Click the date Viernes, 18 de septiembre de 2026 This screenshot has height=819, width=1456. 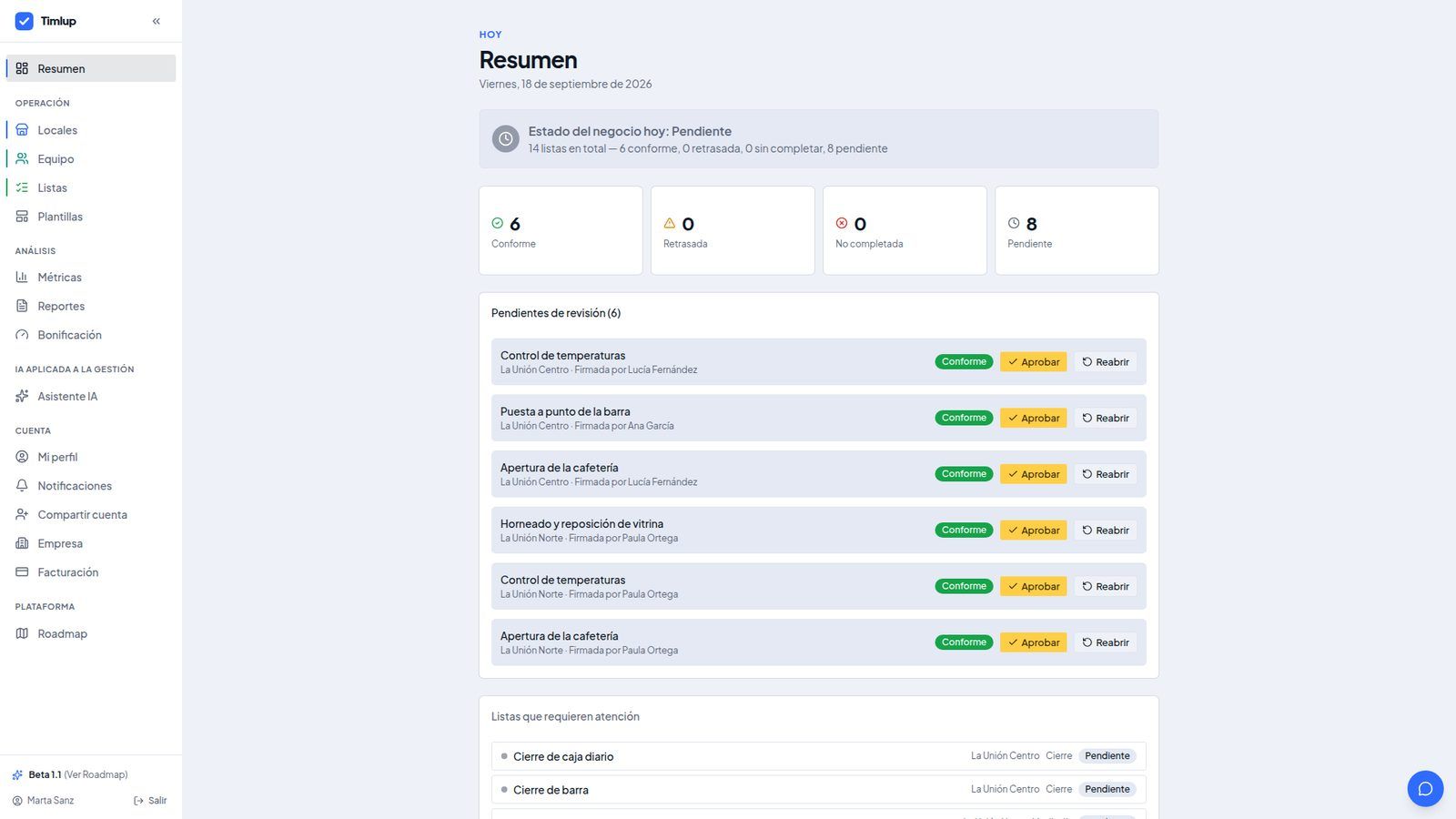pyautogui.click(x=565, y=84)
